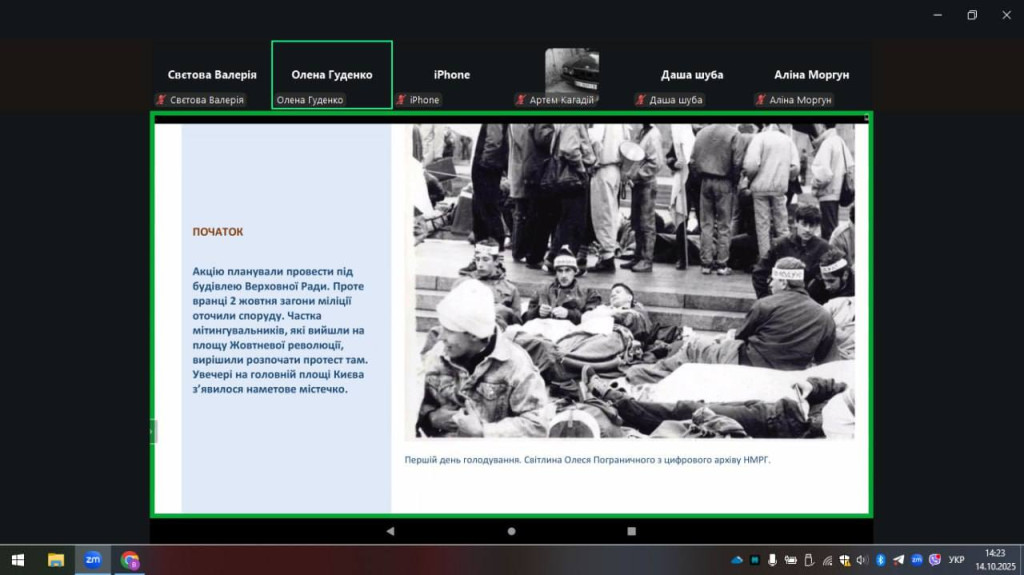This screenshot has width=1024, height=575.
Task: Open Google Chrome from the taskbar
Action: [x=130, y=560]
